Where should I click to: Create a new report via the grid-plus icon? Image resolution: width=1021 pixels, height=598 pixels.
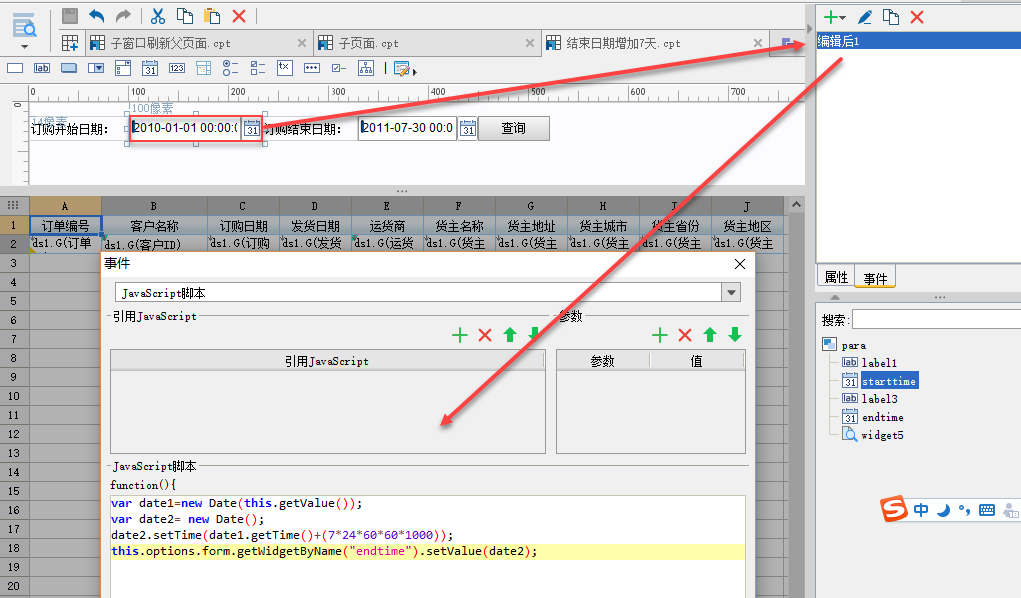click(x=70, y=43)
